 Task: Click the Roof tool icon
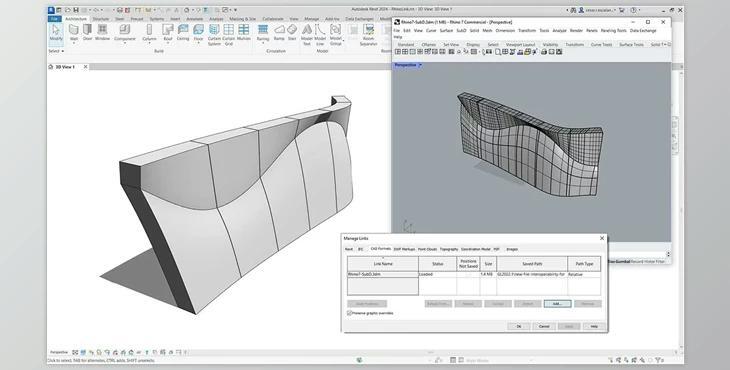[x=168, y=30]
